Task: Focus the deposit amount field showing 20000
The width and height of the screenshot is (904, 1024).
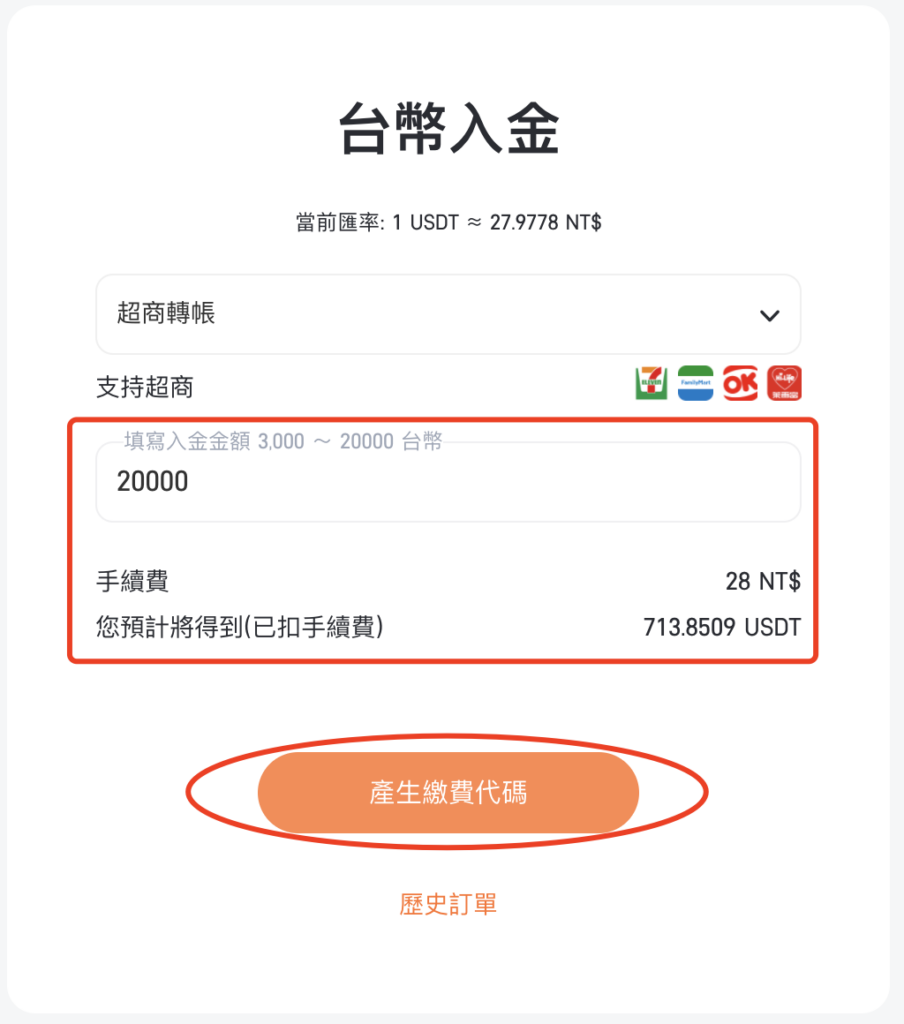Action: tap(448, 482)
